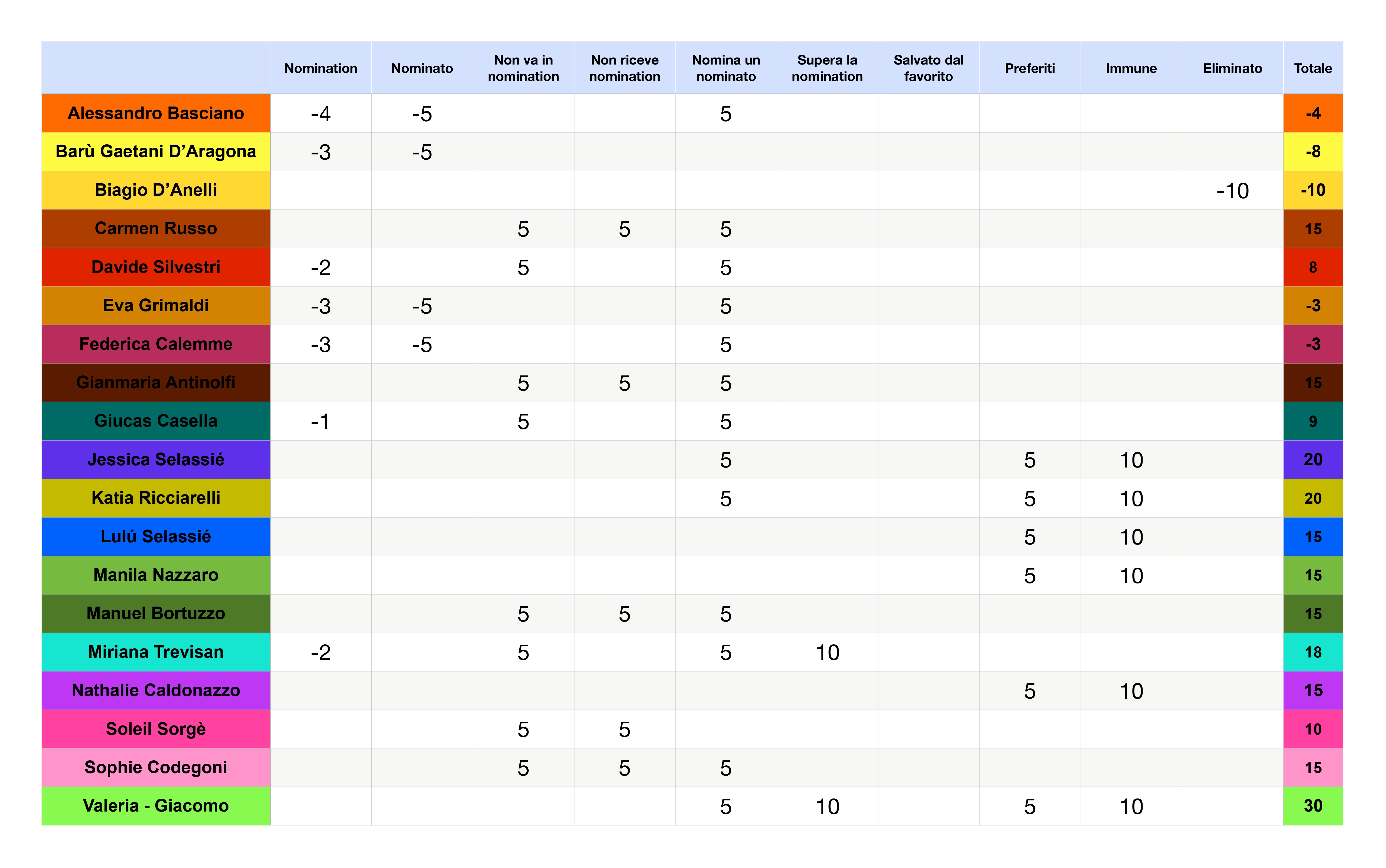Image resolution: width=1386 pixels, height=868 pixels.
Task: Select the Soleil Sorgè pink name cell
Action: point(156,729)
